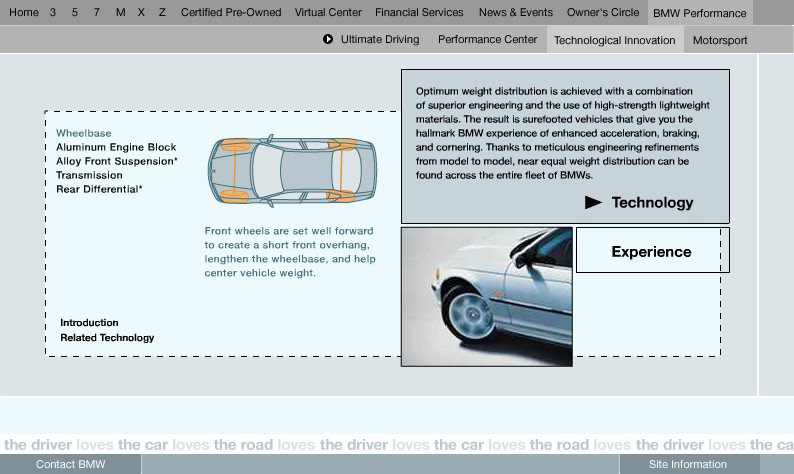The width and height of the screenshot is (794, 474).
Task: Click the circular play icon beside Ultimate Driving
Action: coord(328,39)
